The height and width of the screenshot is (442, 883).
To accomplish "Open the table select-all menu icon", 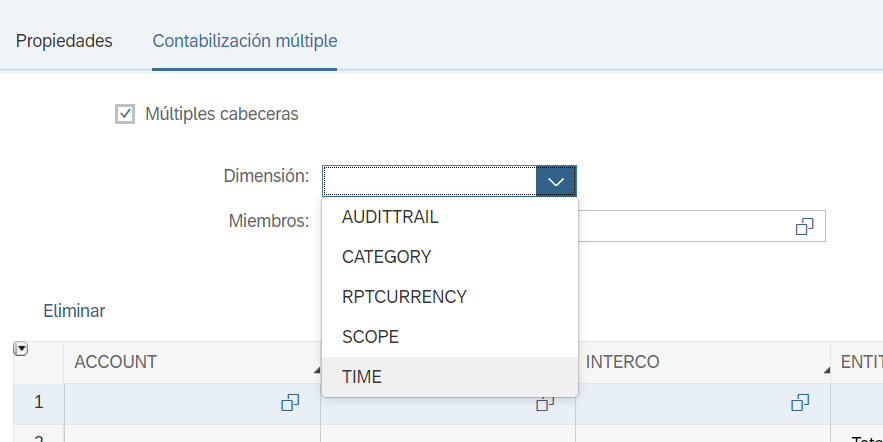I will (x=20, y=349).
